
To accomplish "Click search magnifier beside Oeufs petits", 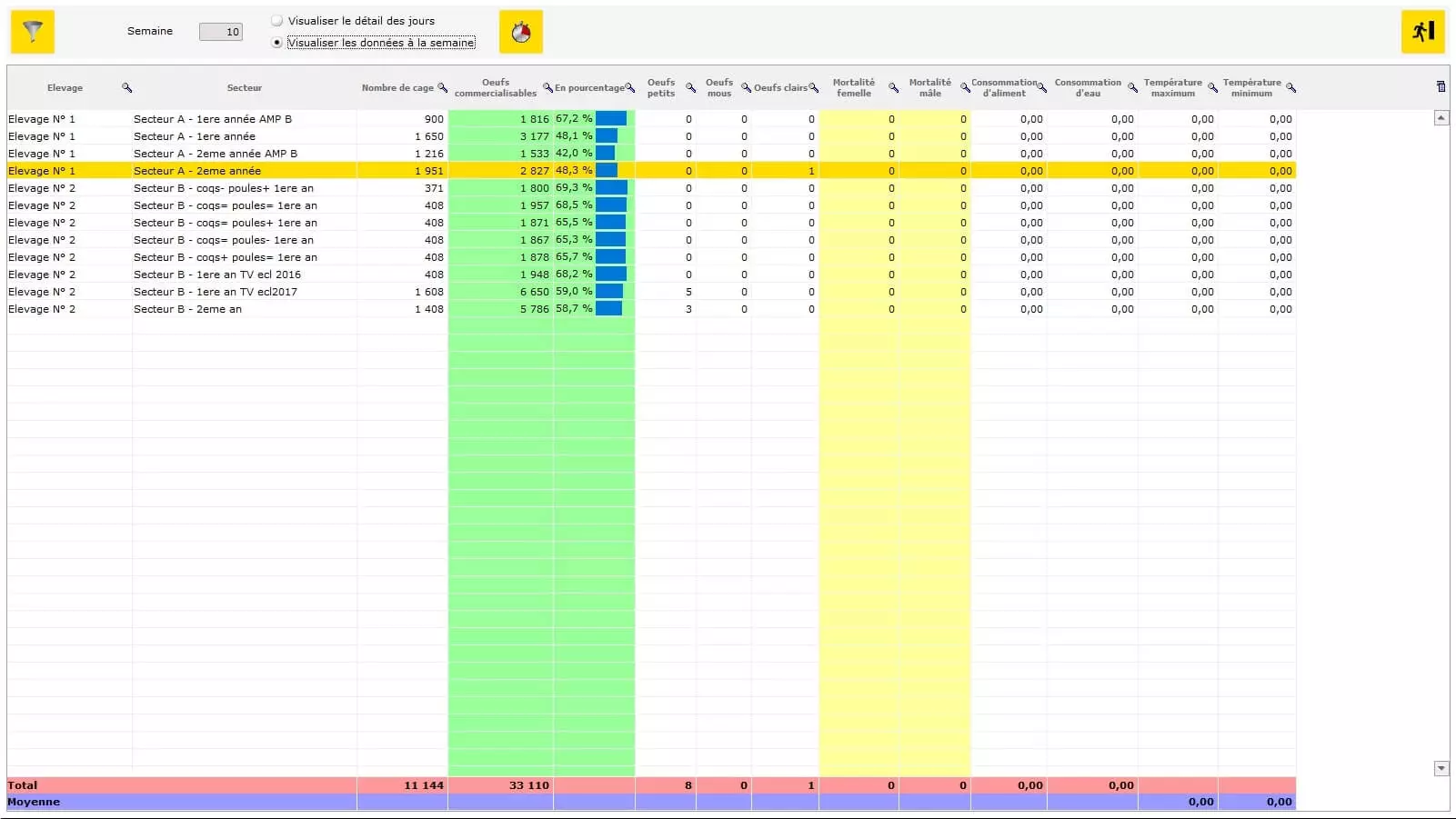I will pyautogui.click(x=690, y=88).
